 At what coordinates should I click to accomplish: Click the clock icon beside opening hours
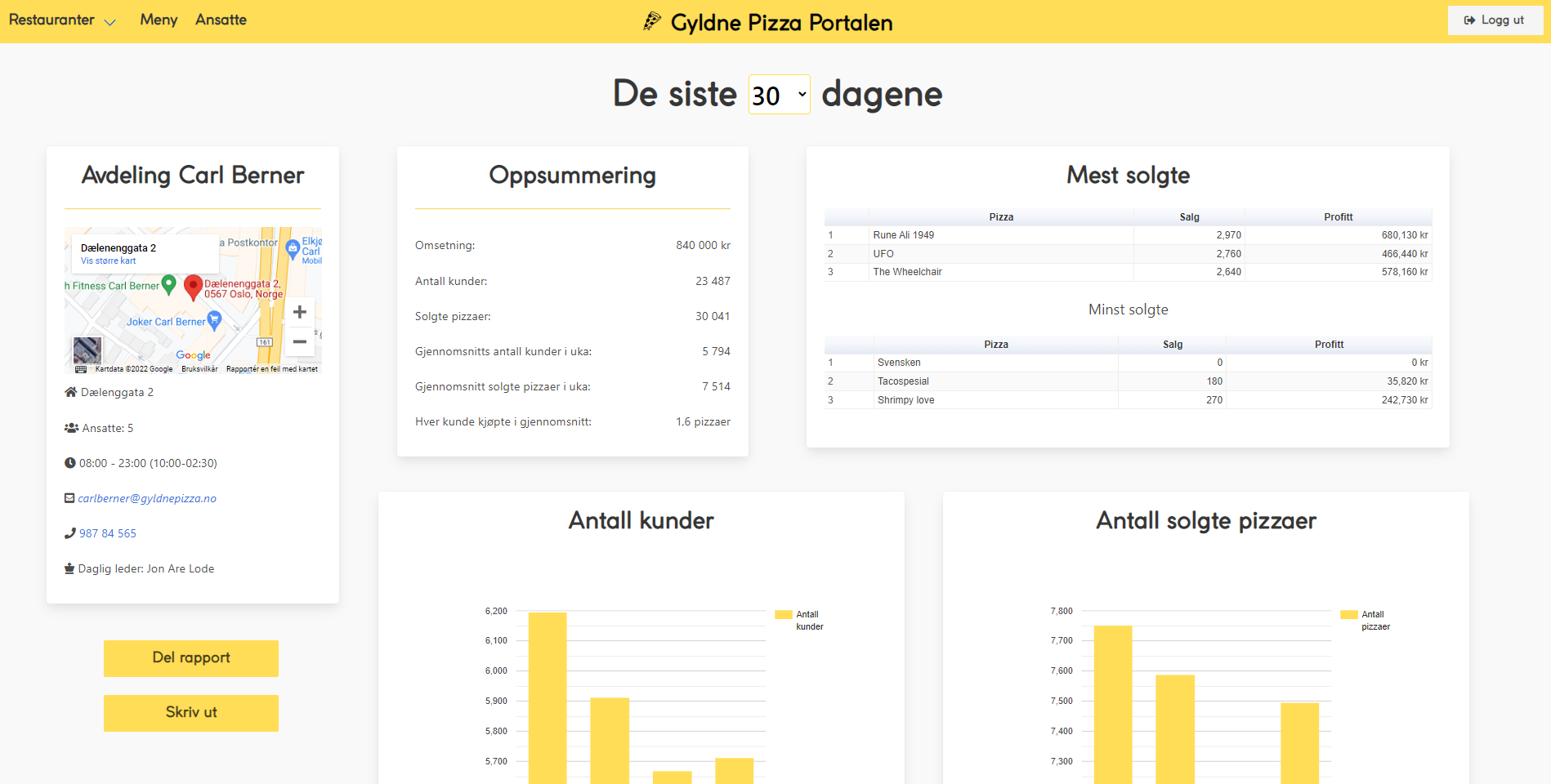(70, 463)
